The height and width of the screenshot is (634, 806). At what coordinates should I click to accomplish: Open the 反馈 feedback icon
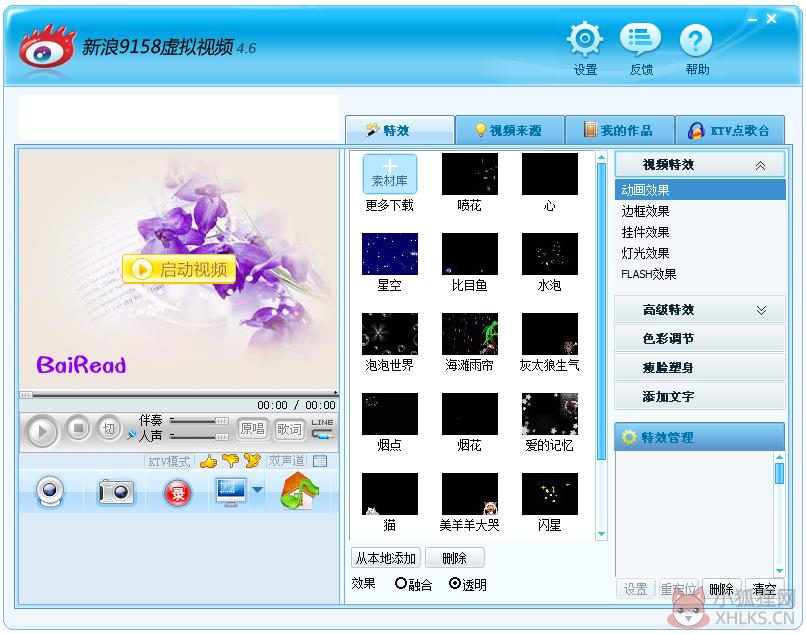640,39
